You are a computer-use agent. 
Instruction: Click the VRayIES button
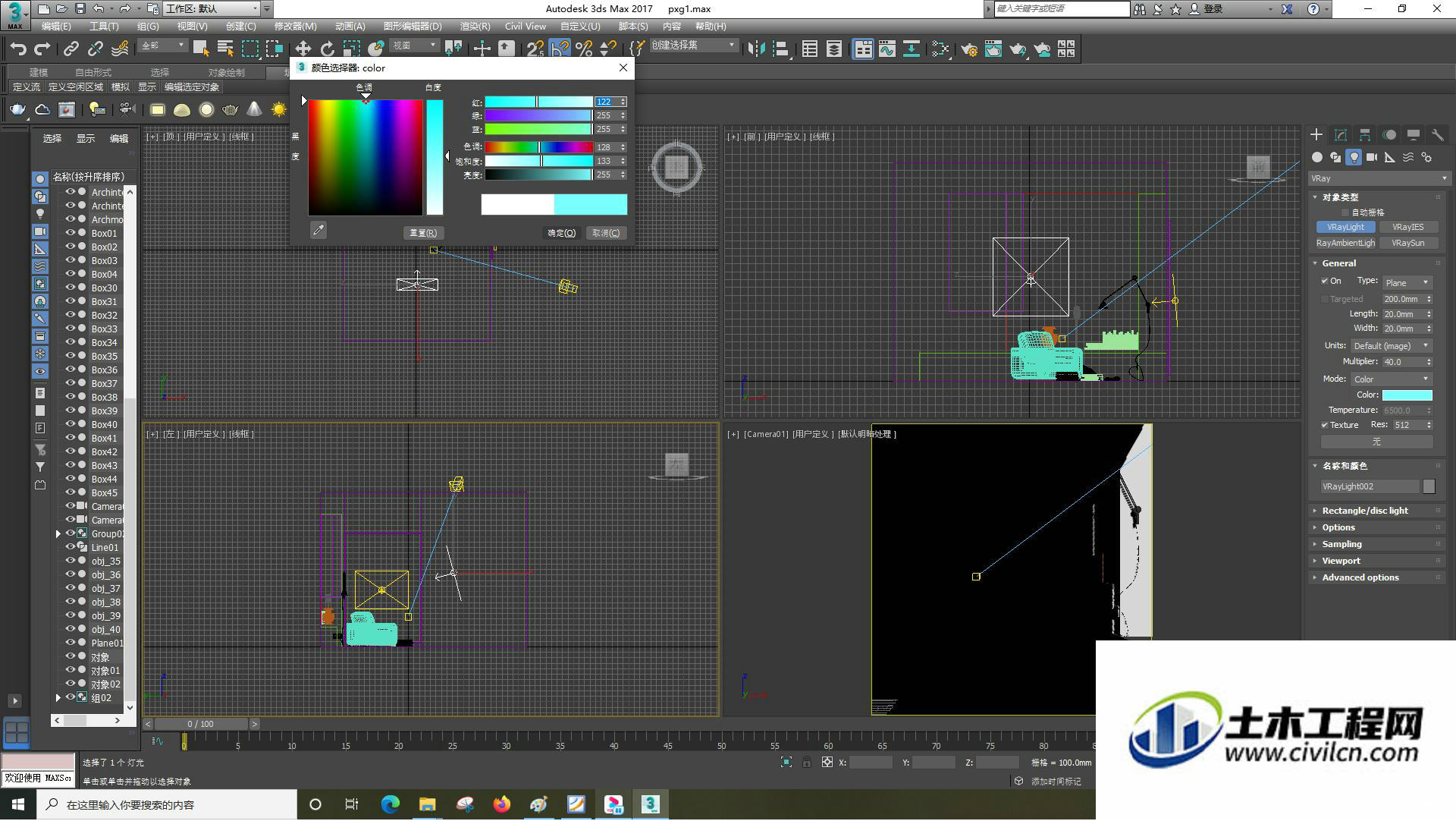[x=1407, y=227]
